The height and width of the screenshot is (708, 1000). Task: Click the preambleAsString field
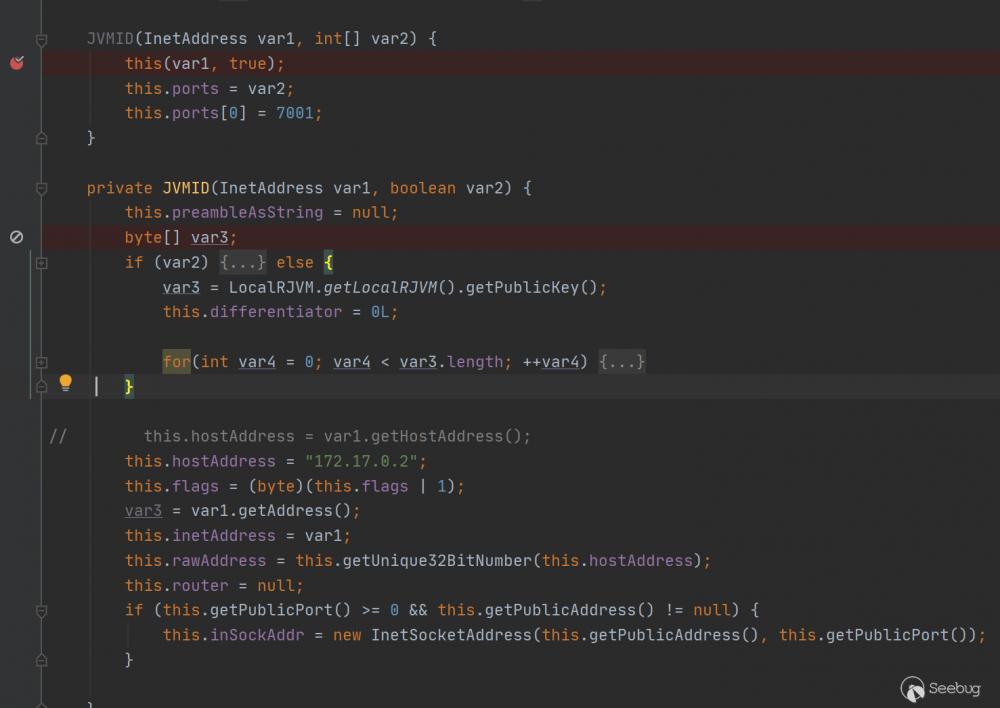(x=247, y=212)
